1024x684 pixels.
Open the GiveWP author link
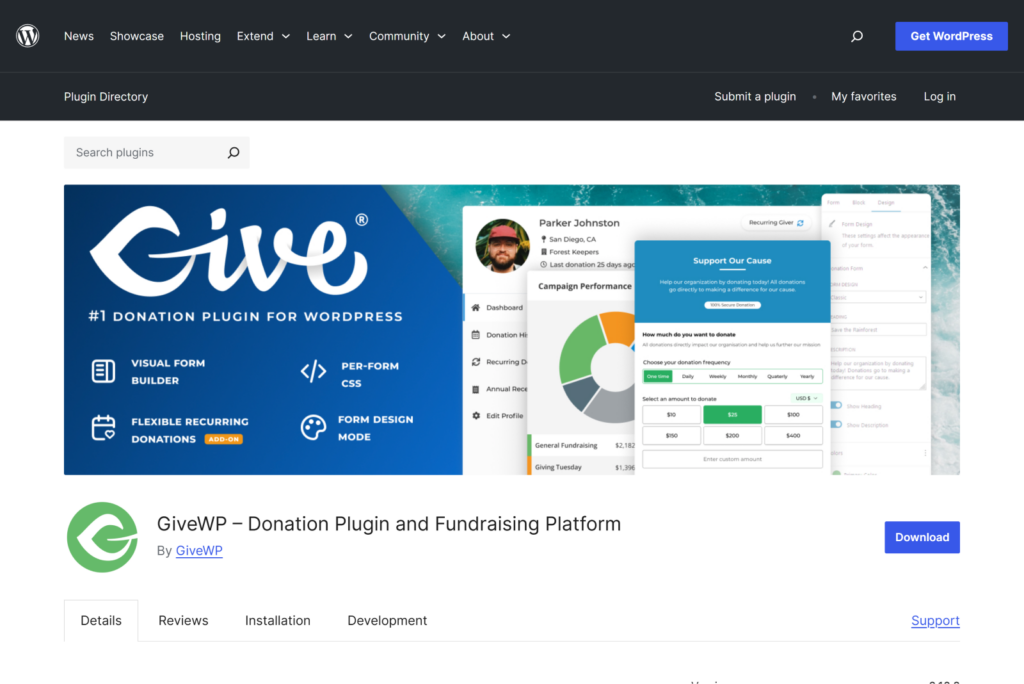click(x=199, y=550)
